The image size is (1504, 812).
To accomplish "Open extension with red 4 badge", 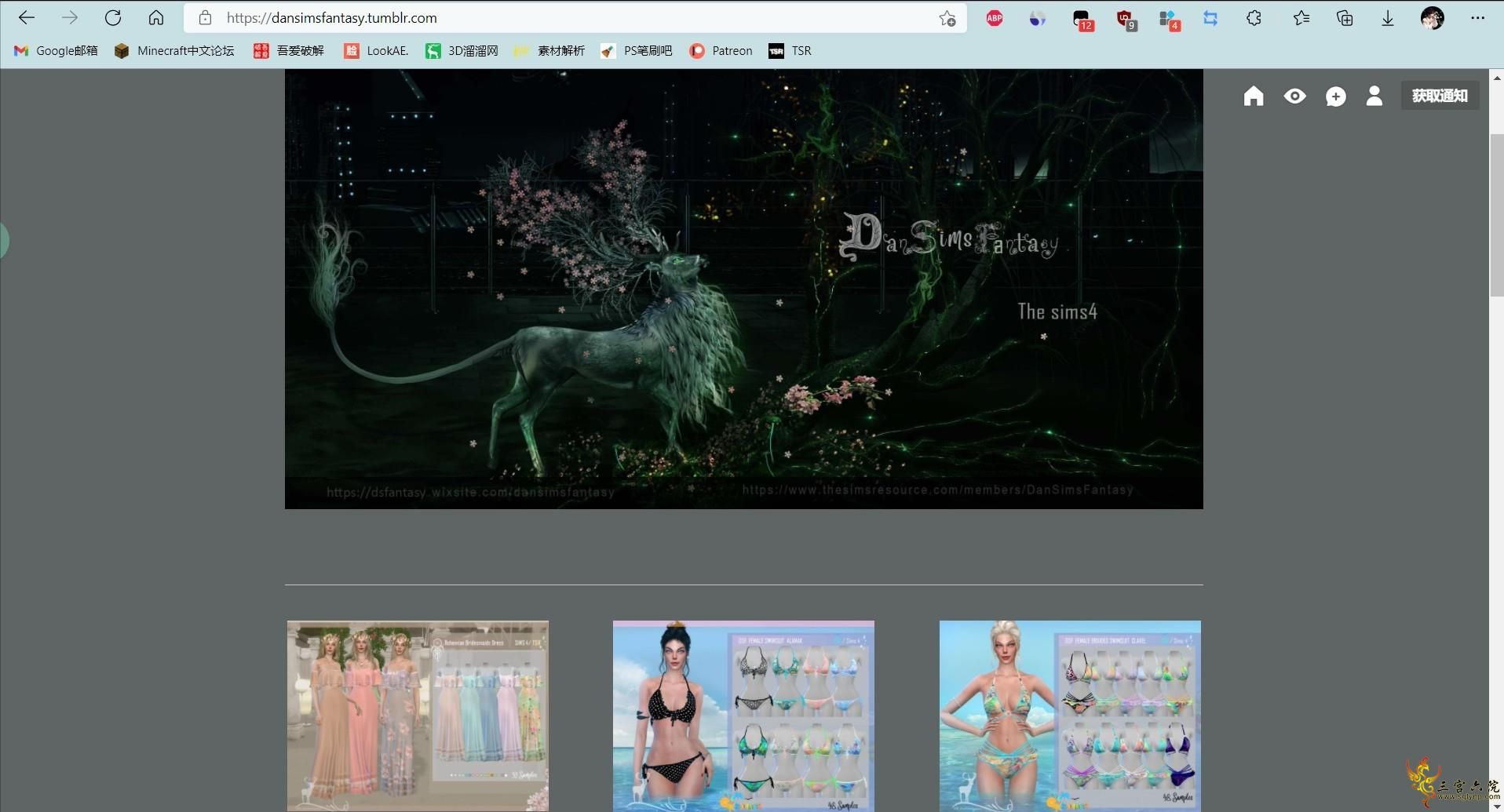I will click(1169, 20).
